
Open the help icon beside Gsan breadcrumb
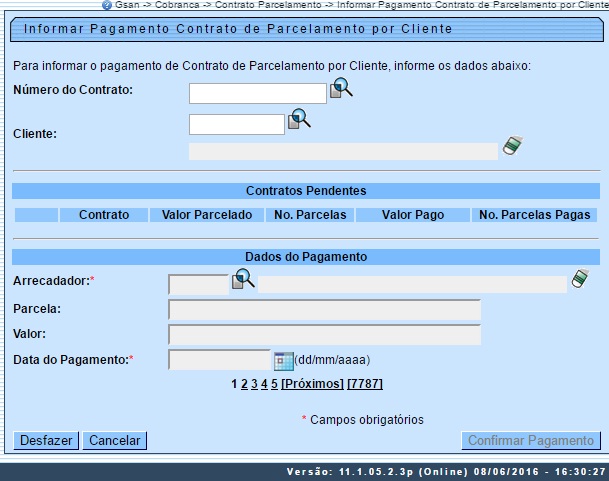pyautogui.click(x=107, y=5)
